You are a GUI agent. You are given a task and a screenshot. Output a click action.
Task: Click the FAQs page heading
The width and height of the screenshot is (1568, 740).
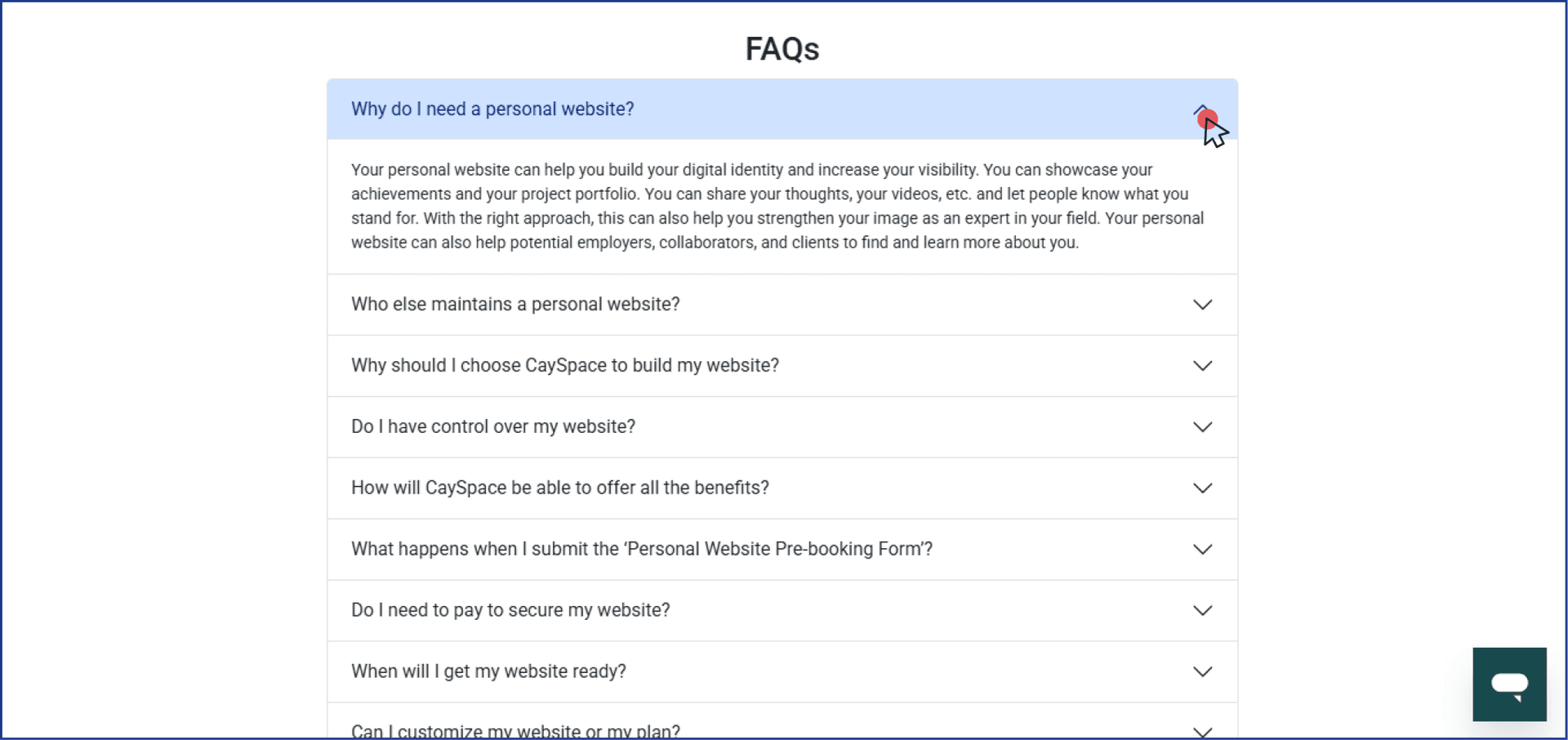(781, 48)
